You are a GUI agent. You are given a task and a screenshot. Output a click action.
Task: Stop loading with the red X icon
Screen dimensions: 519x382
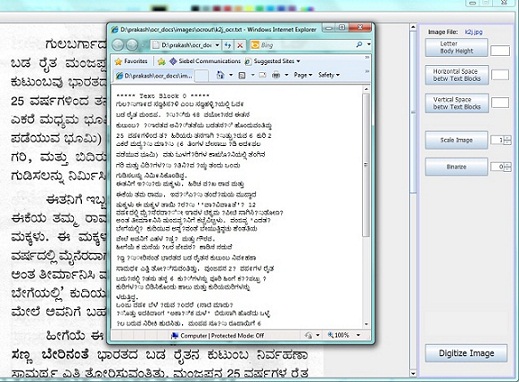pyautogui.click(x=240, y=45)
